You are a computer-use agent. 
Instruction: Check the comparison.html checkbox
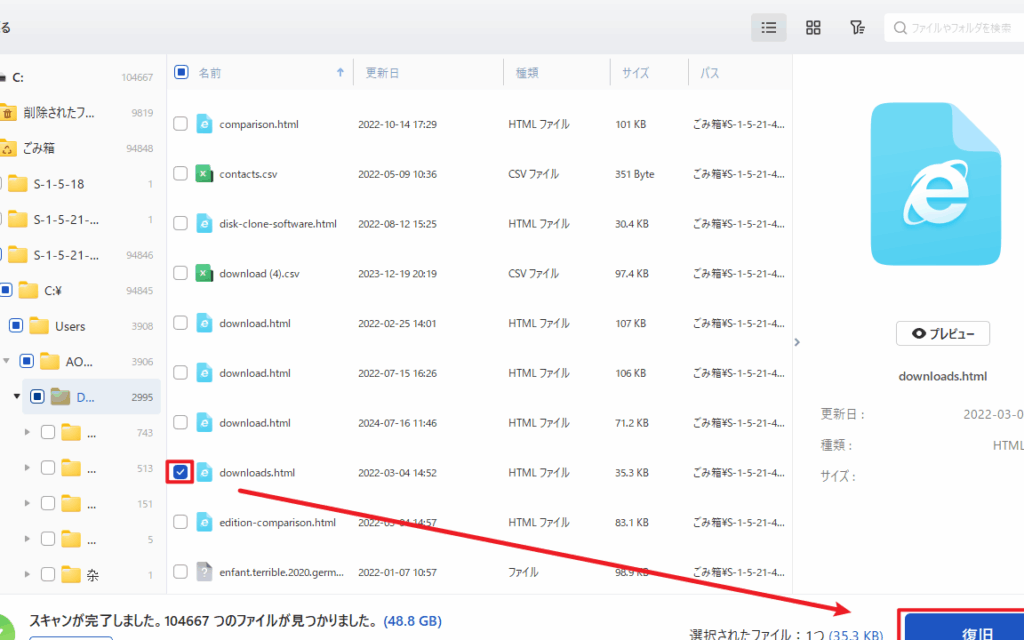click(x=180, y=124)
